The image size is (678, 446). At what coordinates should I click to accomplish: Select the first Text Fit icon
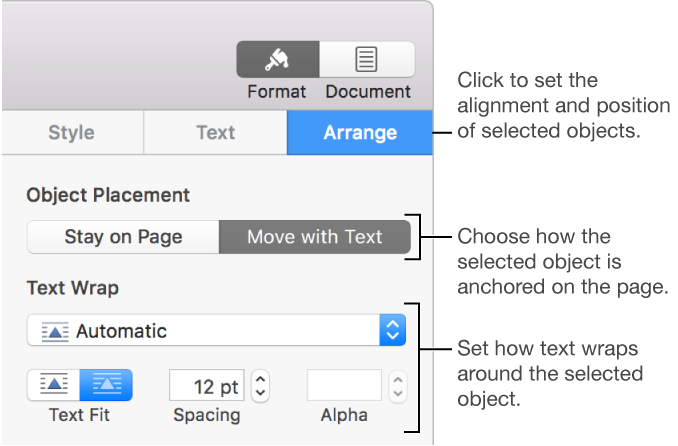click(54, 385)
